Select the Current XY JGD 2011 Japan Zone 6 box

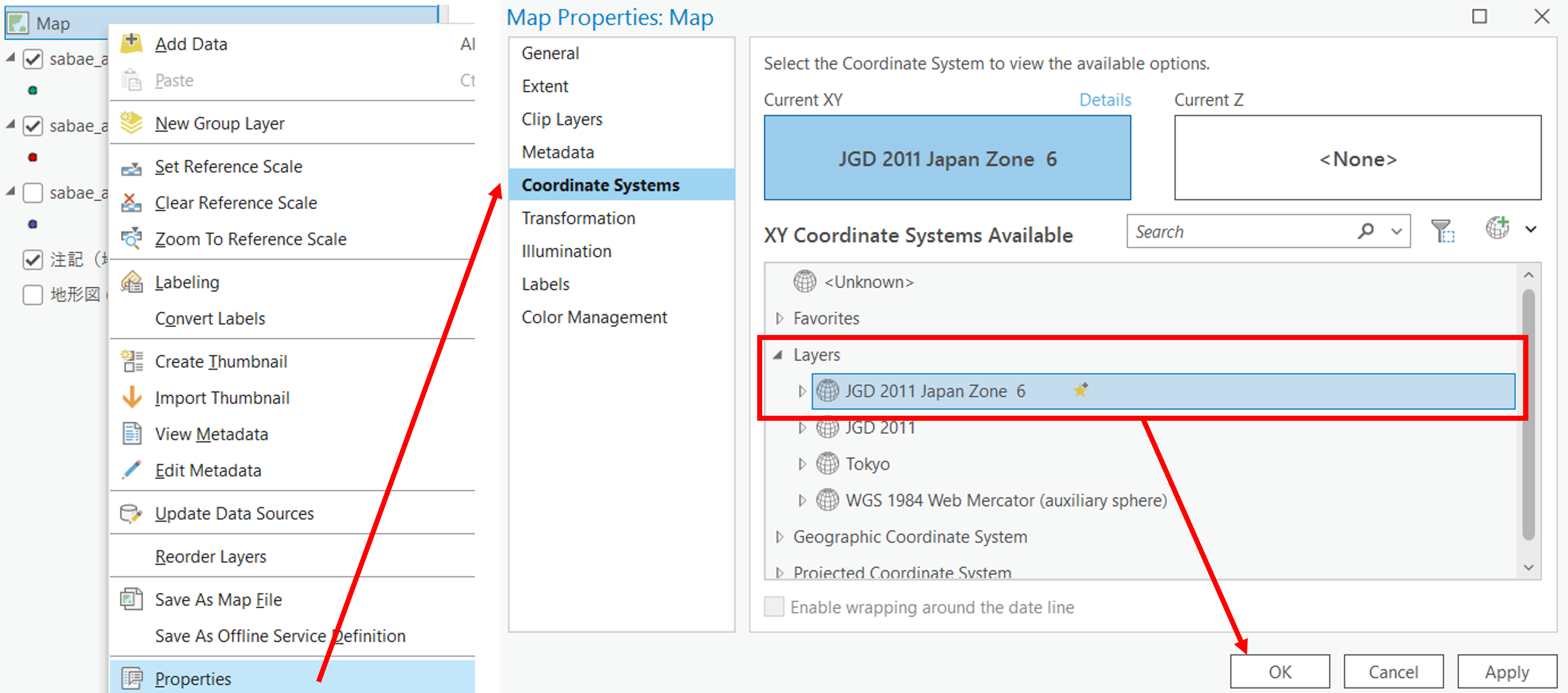tap(947, 158)
